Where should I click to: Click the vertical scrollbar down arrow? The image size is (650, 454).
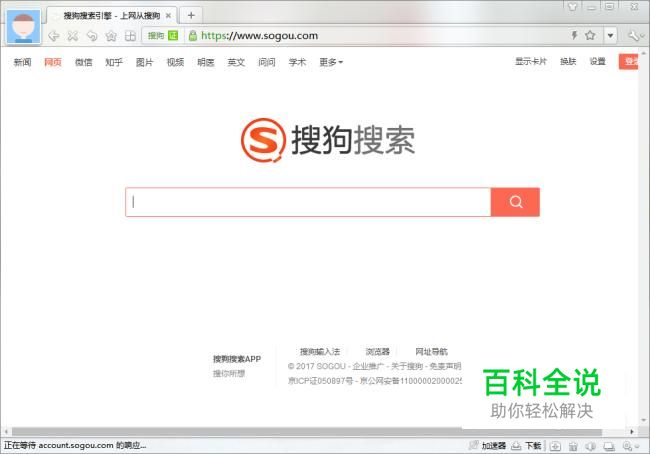point(643,420)
